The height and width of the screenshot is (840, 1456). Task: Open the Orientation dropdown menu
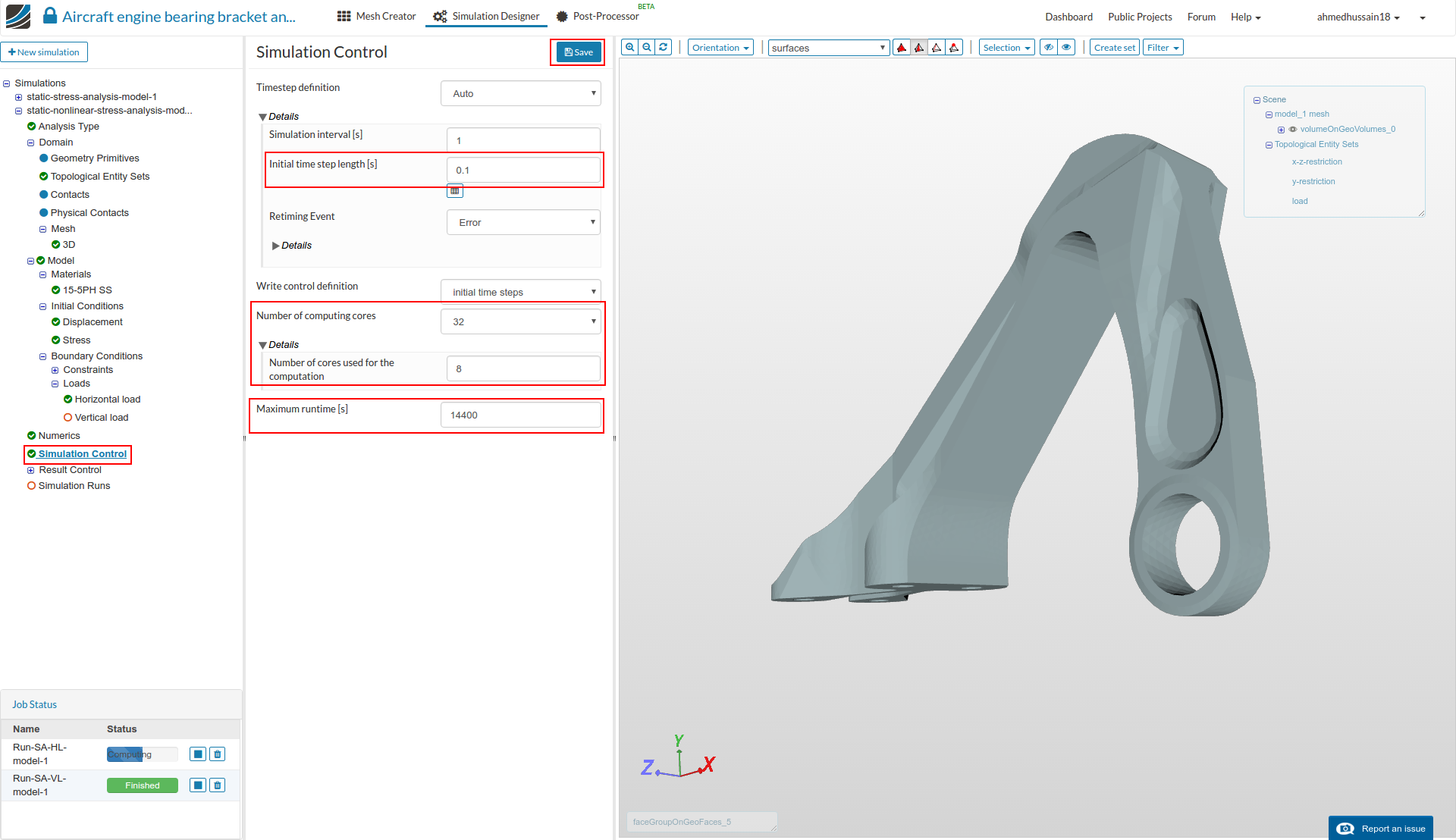pyautogui.click(x=720, y=48)
